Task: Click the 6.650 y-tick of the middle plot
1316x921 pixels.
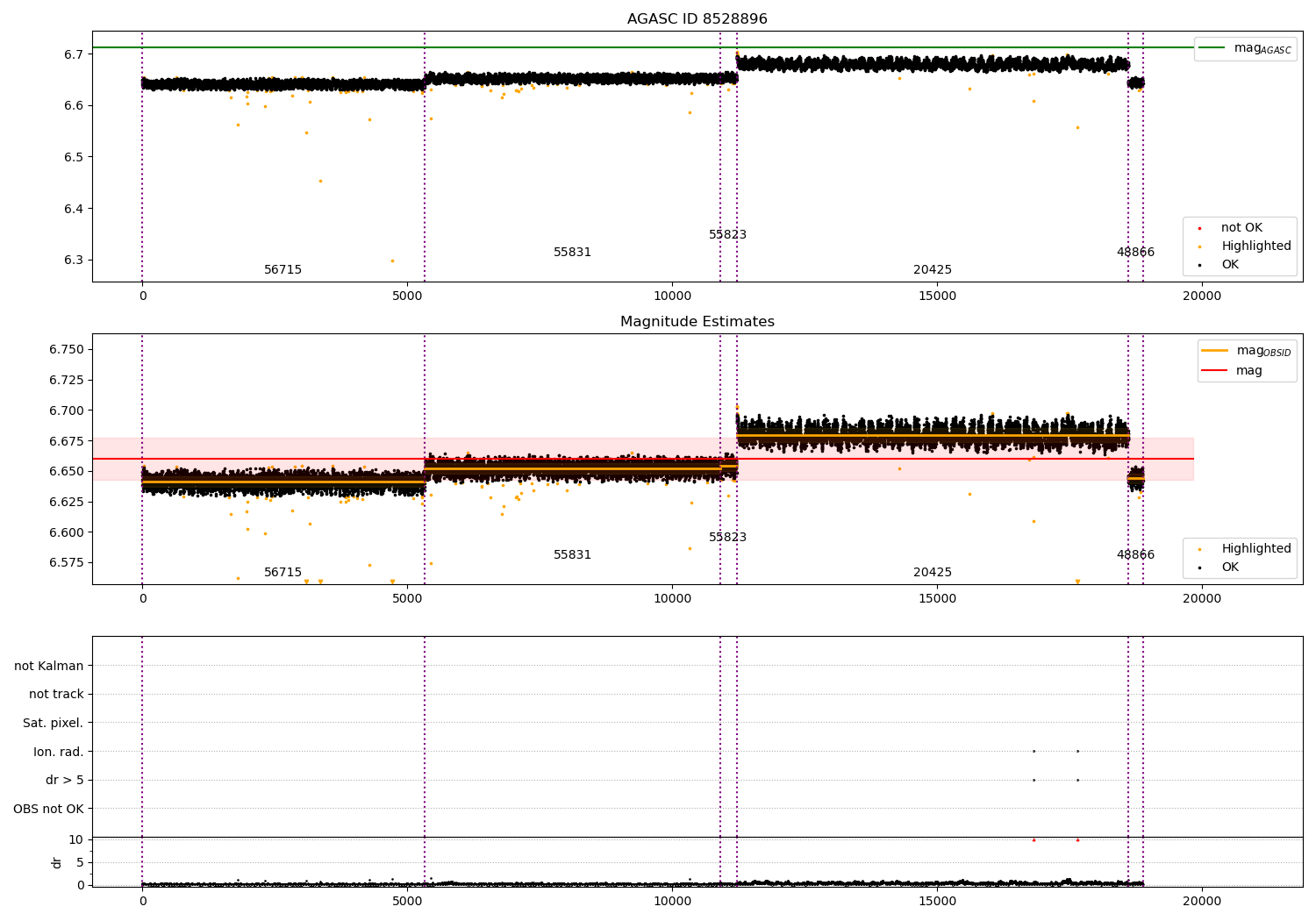Action: 67,472
